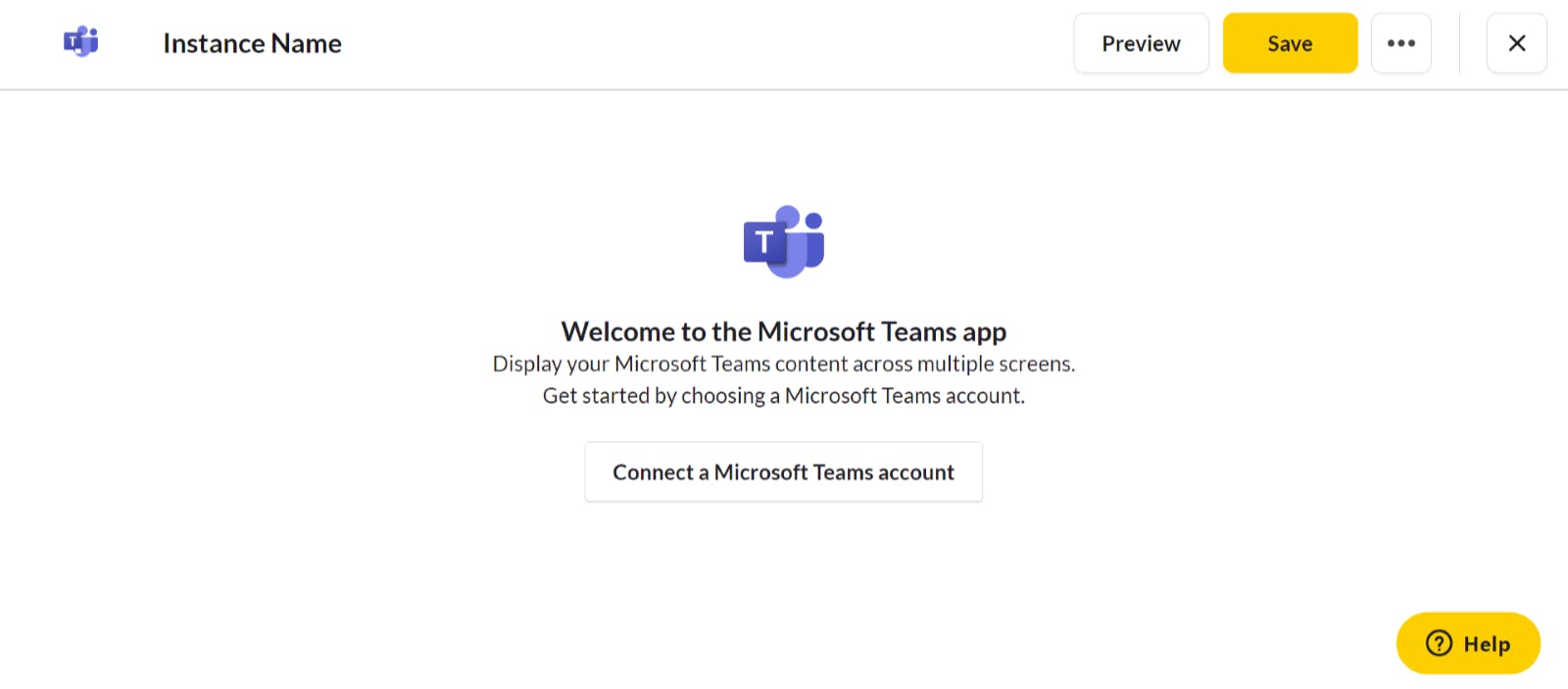Click the Preview button
The height and width of the screenshot is (689, 1568).
[1141, 43]
